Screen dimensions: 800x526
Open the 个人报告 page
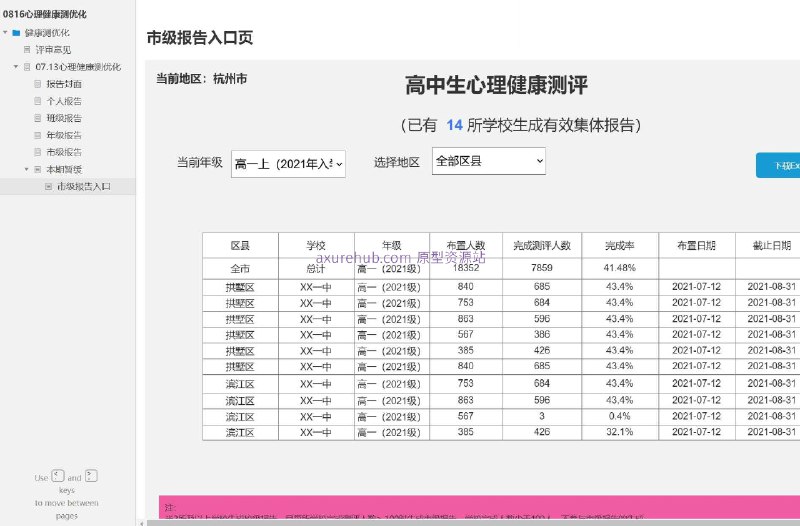[64, 101]
